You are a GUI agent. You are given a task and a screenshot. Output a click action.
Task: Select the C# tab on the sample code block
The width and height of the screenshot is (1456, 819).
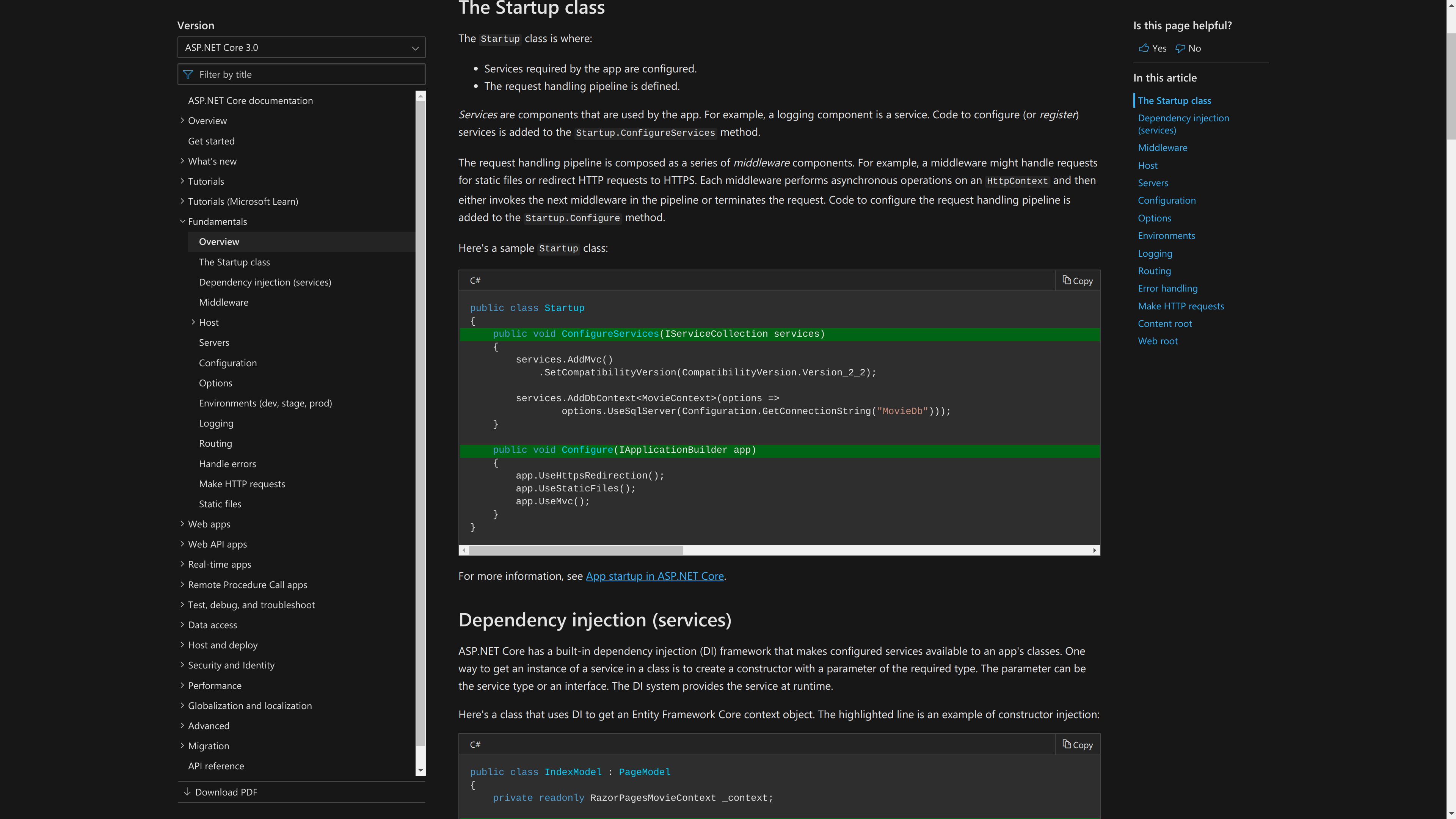click(475, 280)
